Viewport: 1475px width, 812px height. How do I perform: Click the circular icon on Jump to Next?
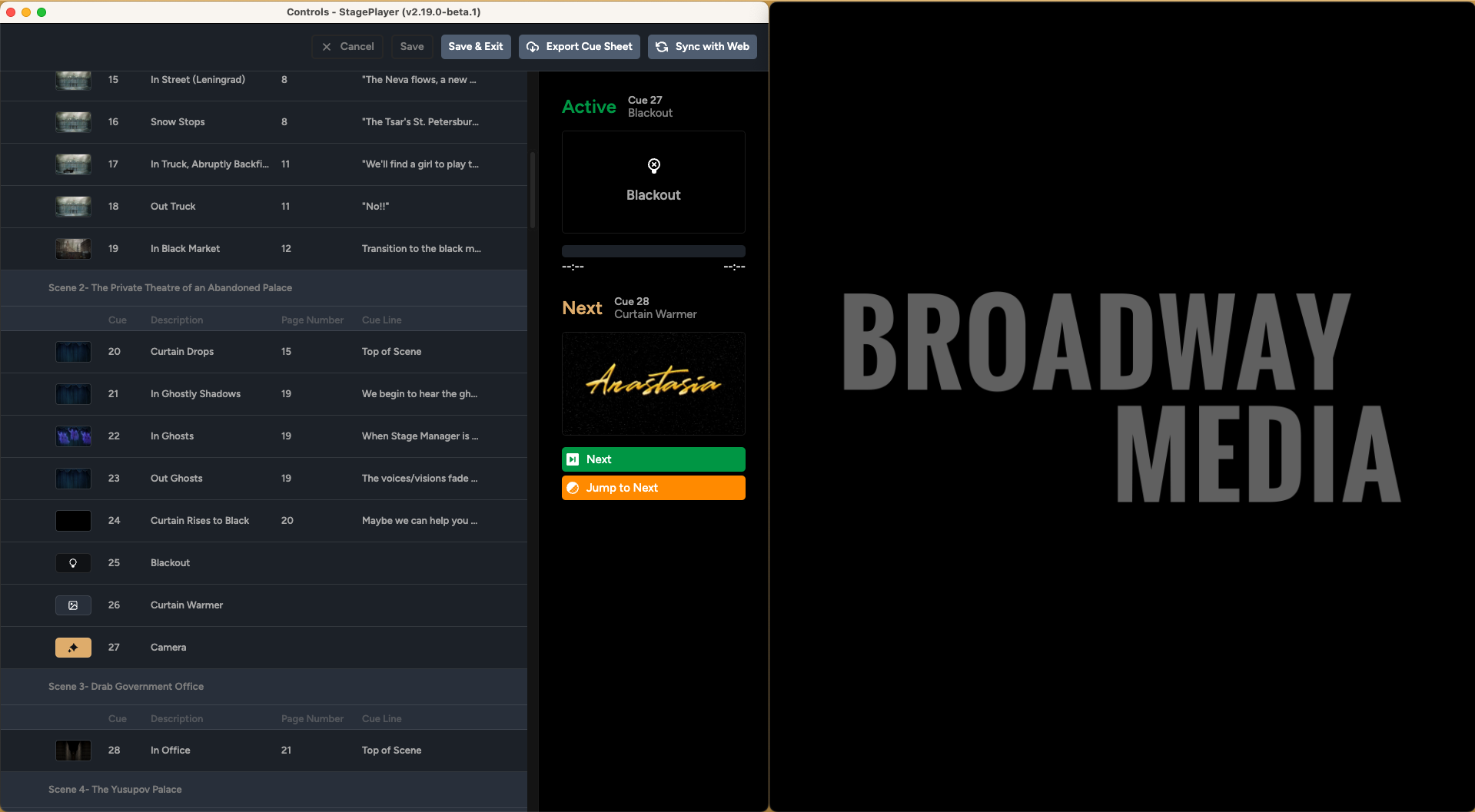[573, 488]
